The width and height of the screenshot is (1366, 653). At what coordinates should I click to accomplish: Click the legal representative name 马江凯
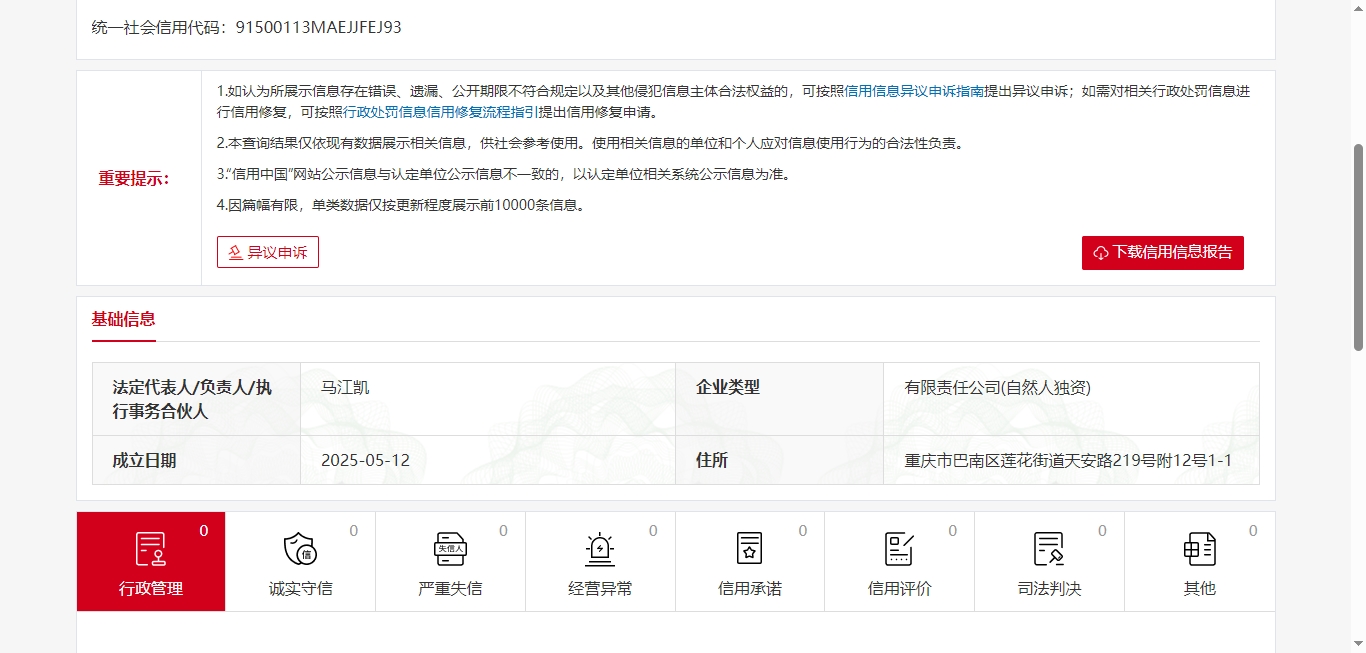(345, 387)
